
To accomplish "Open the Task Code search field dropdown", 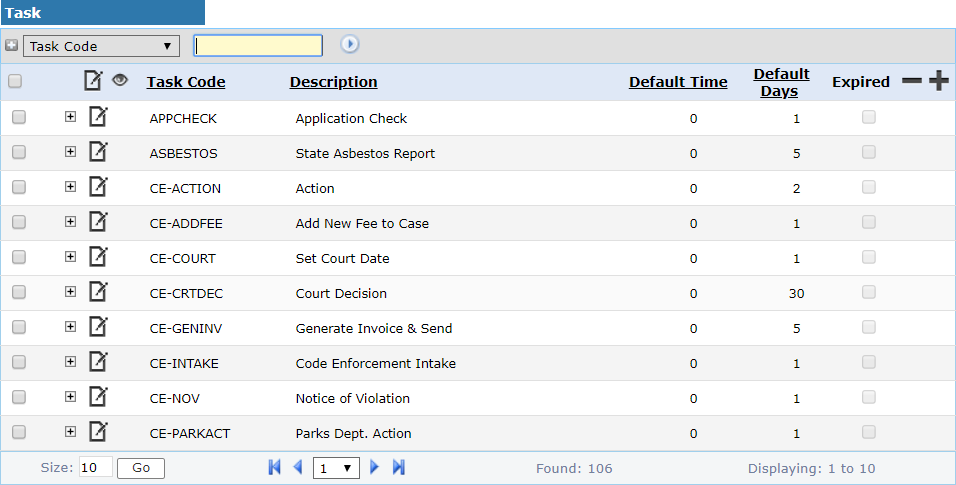I will (x=101, y=46).
